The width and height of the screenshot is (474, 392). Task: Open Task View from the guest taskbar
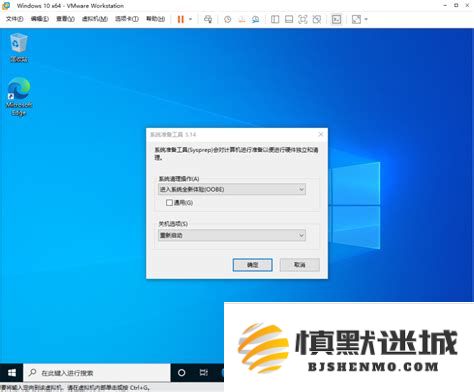coord(204,373)
